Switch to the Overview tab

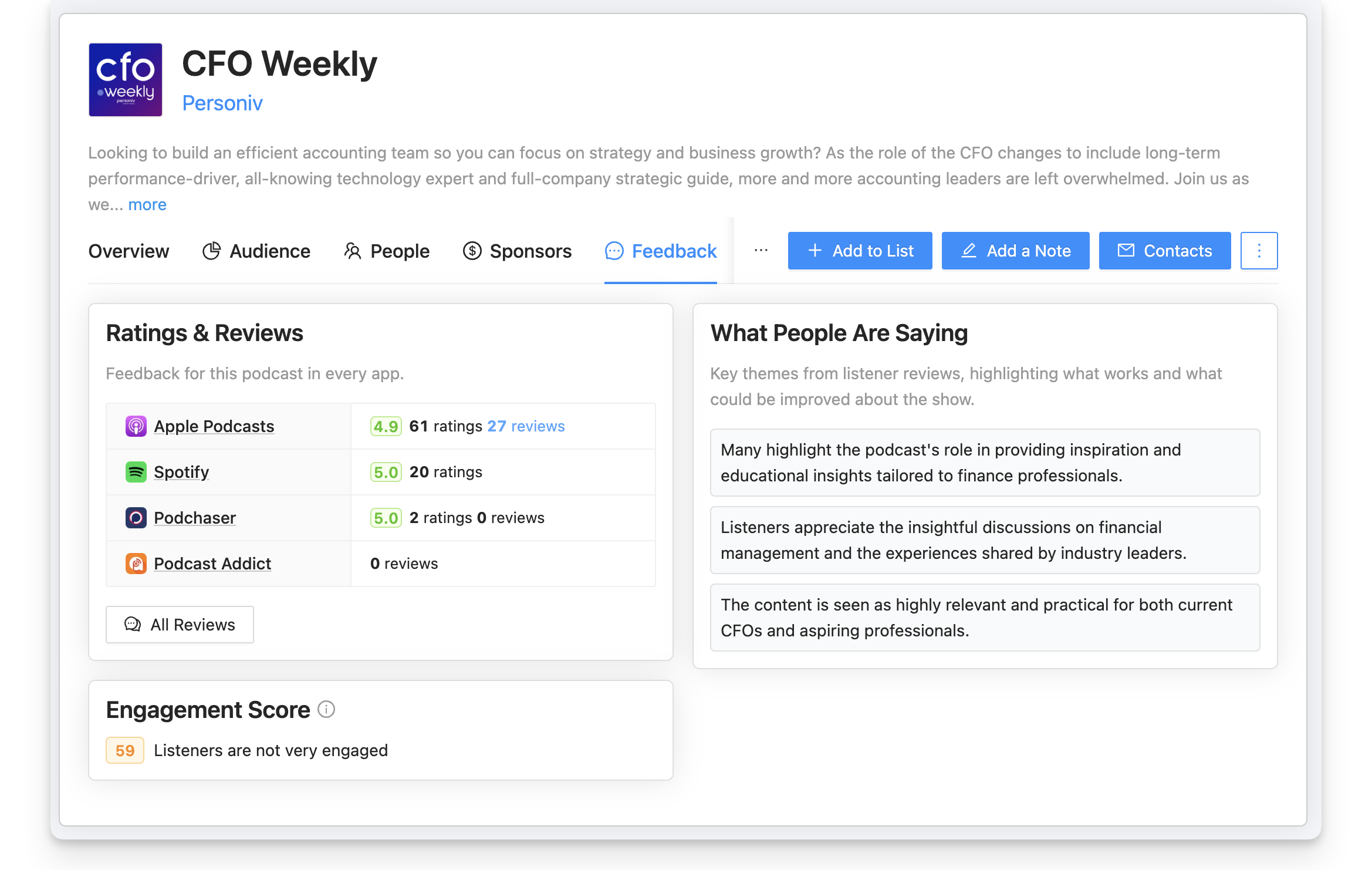pos(129,251)
